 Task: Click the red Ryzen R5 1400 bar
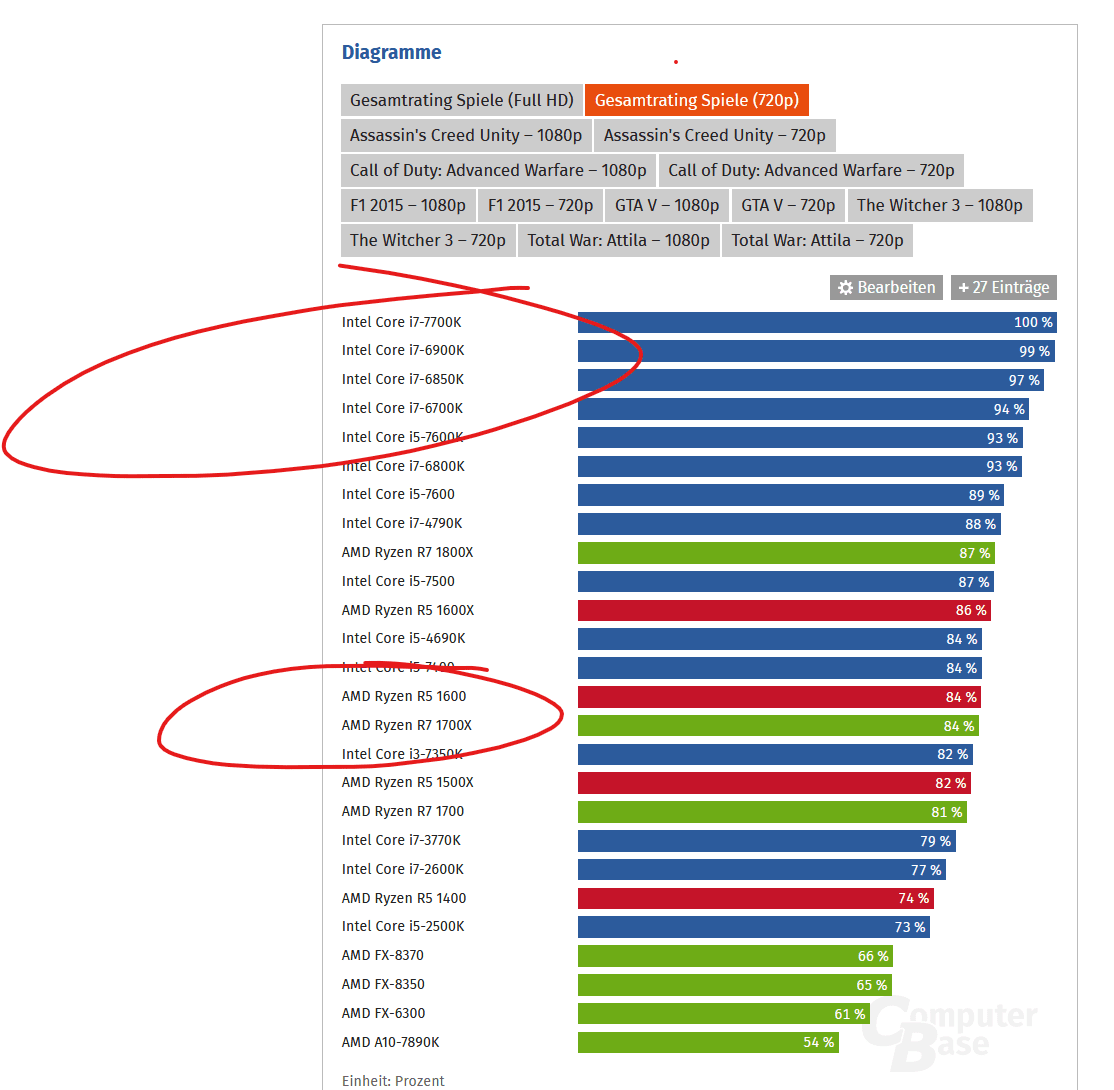tap(755, 898)
